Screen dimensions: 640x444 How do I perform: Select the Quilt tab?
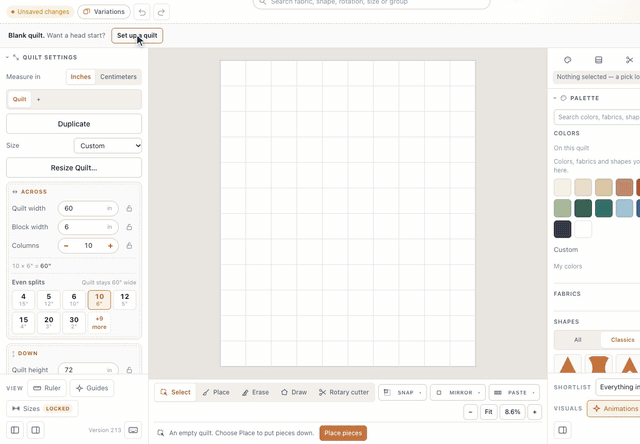tap(19, 99)
